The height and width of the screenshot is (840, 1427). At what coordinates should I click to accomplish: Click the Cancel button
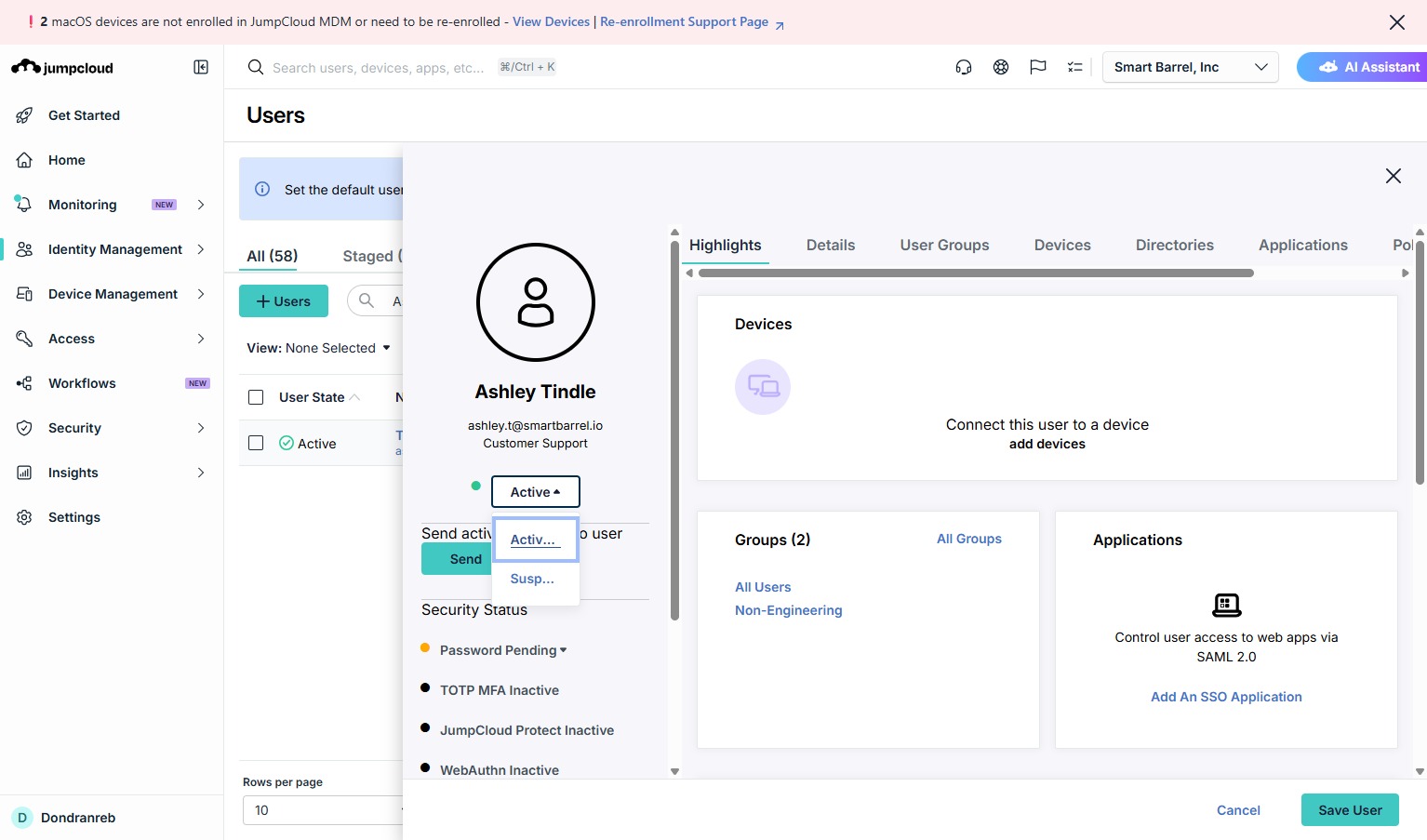[x=1238, y=810]
